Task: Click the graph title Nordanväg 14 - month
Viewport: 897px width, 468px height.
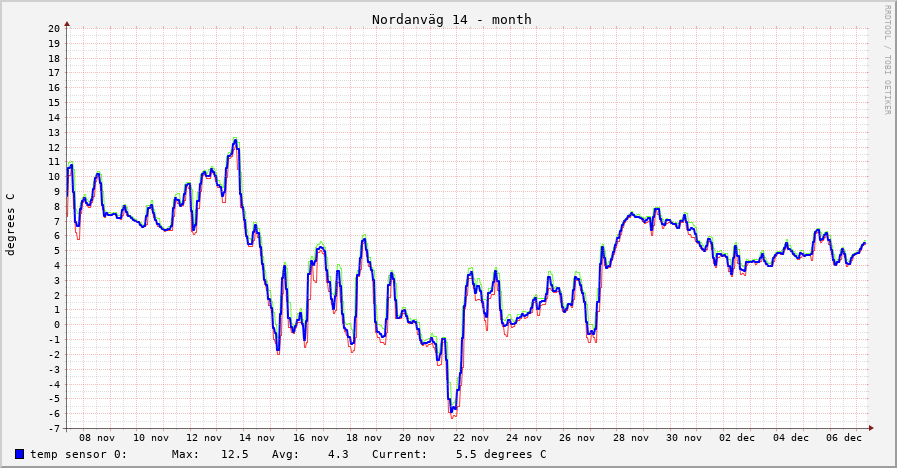Action: 451,19
